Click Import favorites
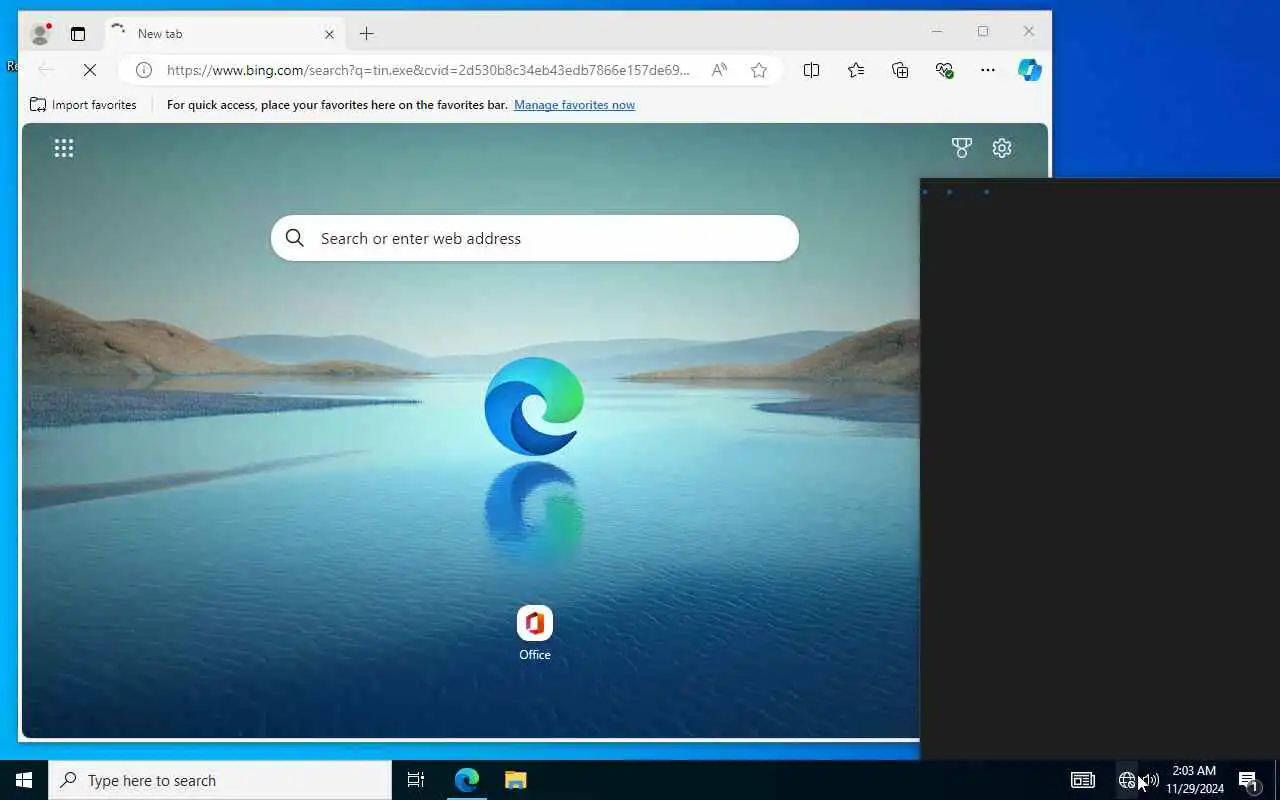The height and width of the screenshot is (800, 1280). click(83, 105)
